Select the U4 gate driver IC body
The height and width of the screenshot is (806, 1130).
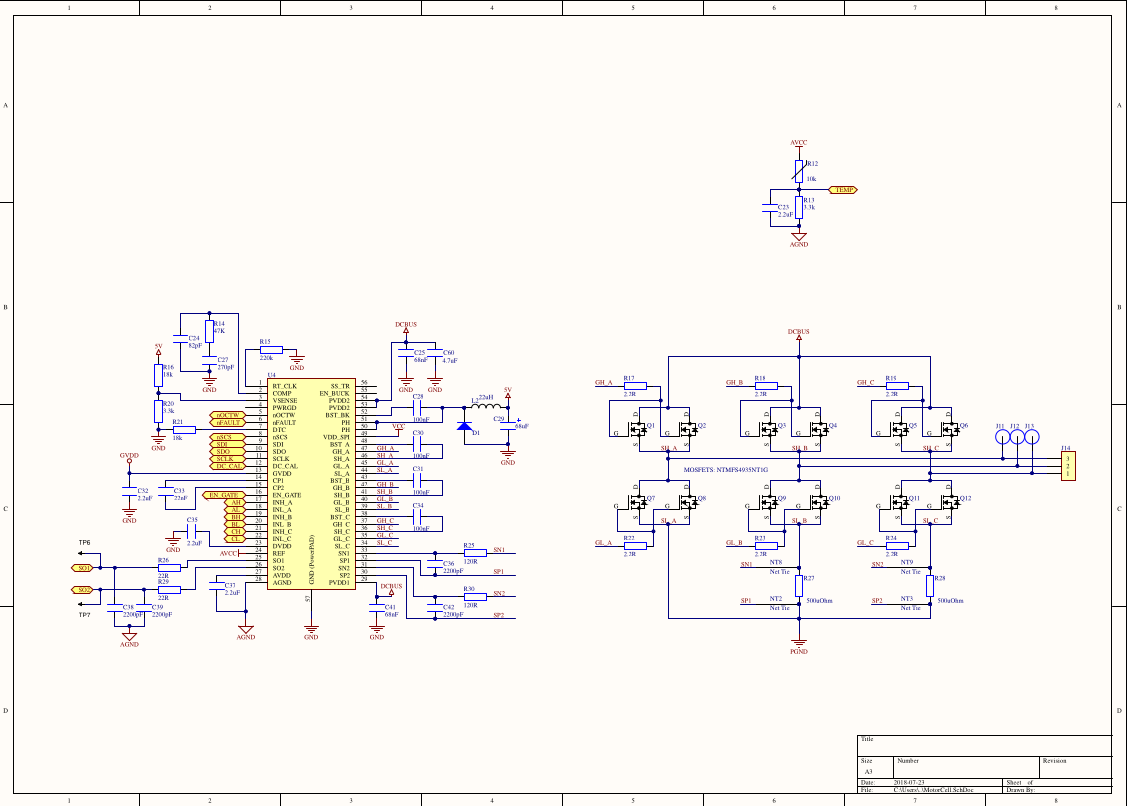[311, 484]
